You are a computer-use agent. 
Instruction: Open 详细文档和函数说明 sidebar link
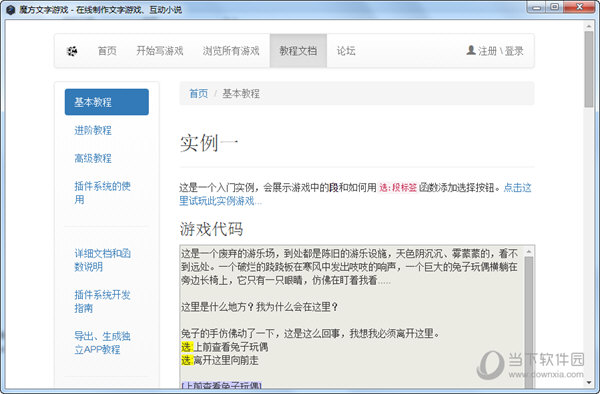point(102,260)
